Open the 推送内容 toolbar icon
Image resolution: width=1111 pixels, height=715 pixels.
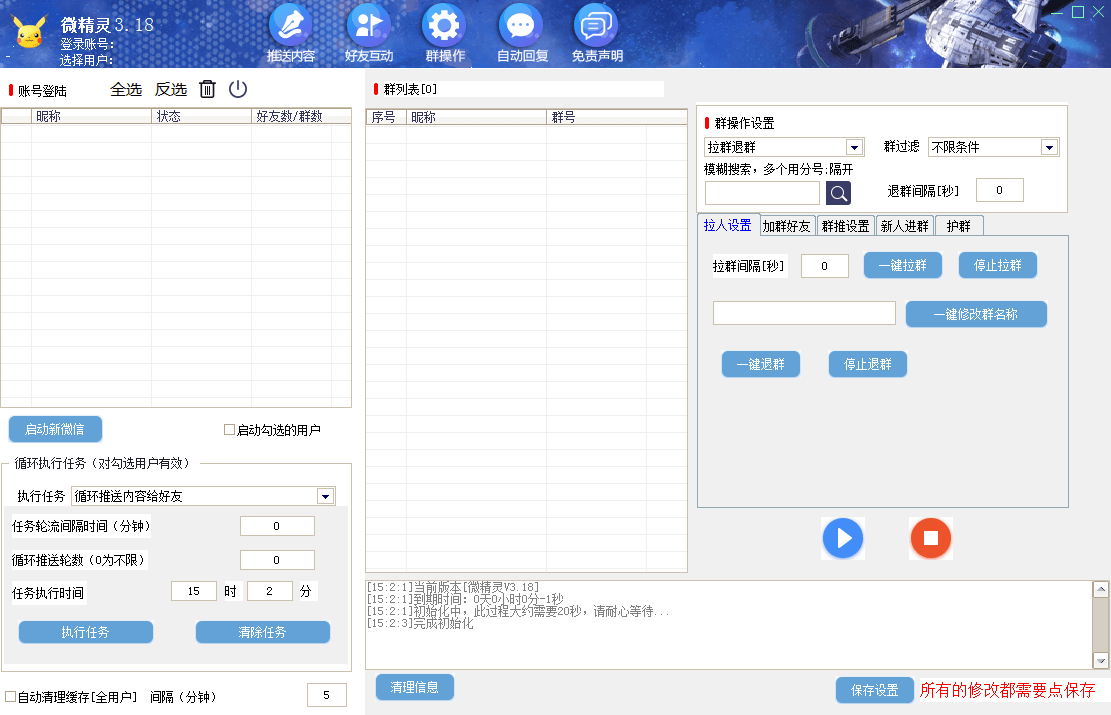click(291, 33)
